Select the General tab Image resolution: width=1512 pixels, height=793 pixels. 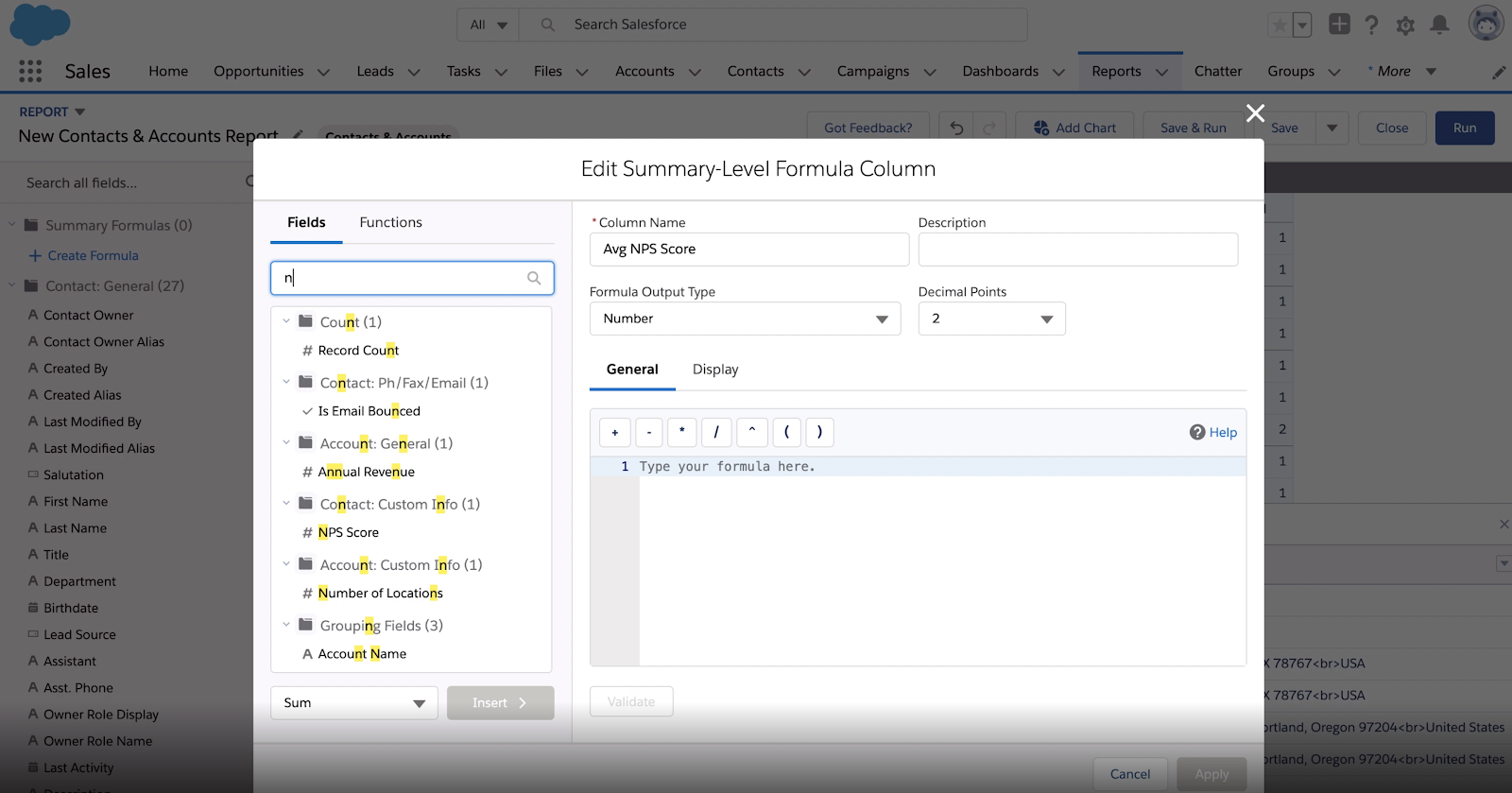point(632,370)
